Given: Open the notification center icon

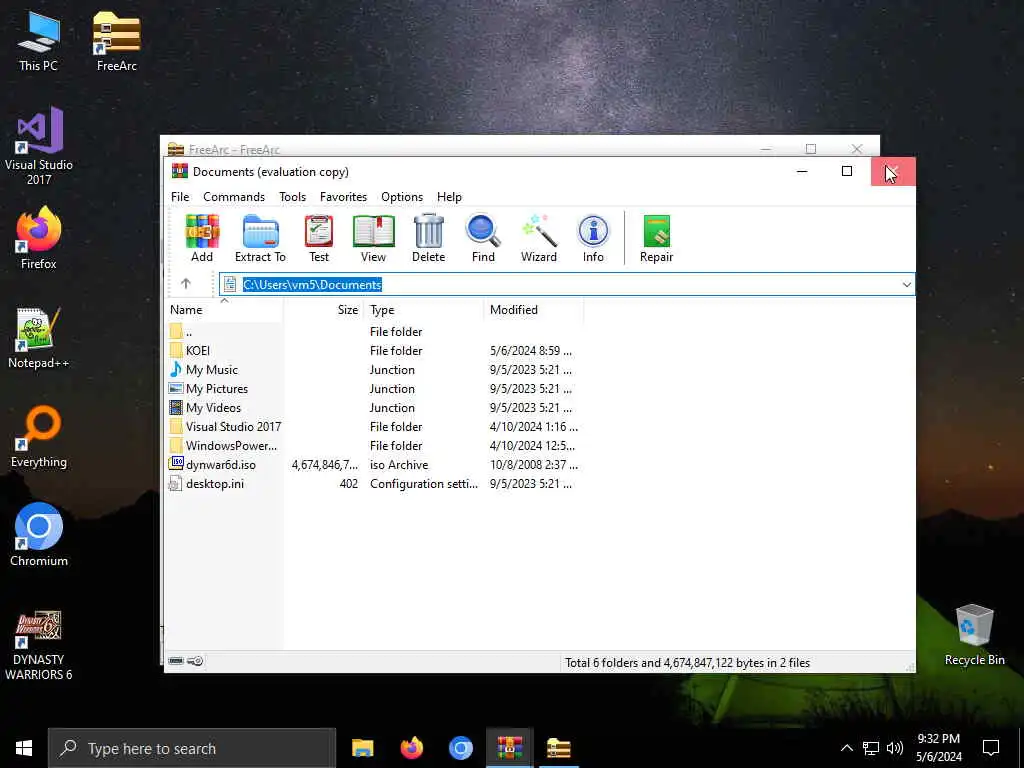Looking at the screenshot, I should click(991, 748).
